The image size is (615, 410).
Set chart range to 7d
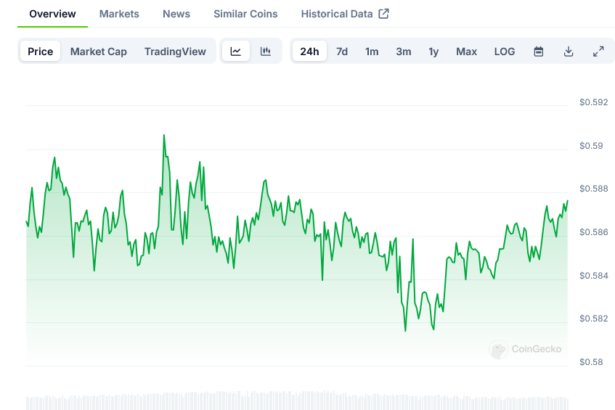pos(342,51)
